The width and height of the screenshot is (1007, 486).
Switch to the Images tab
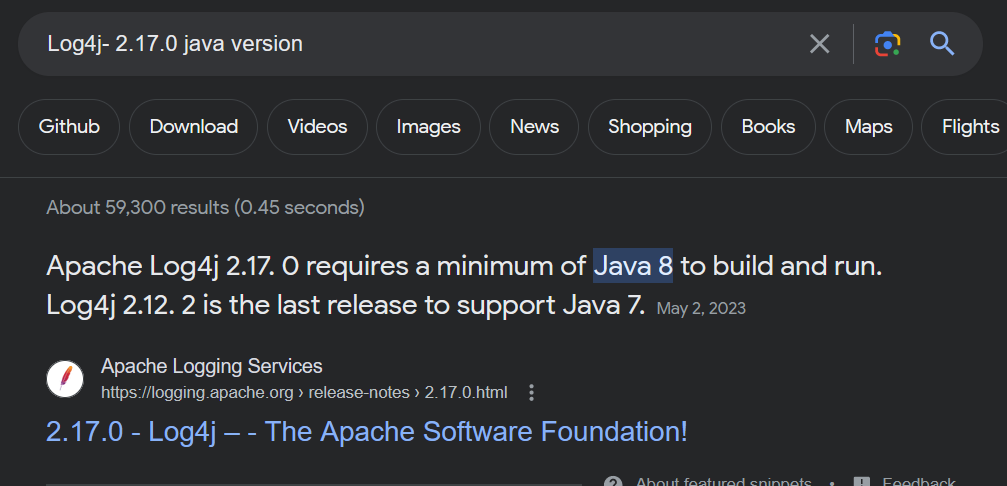[428, 127]
